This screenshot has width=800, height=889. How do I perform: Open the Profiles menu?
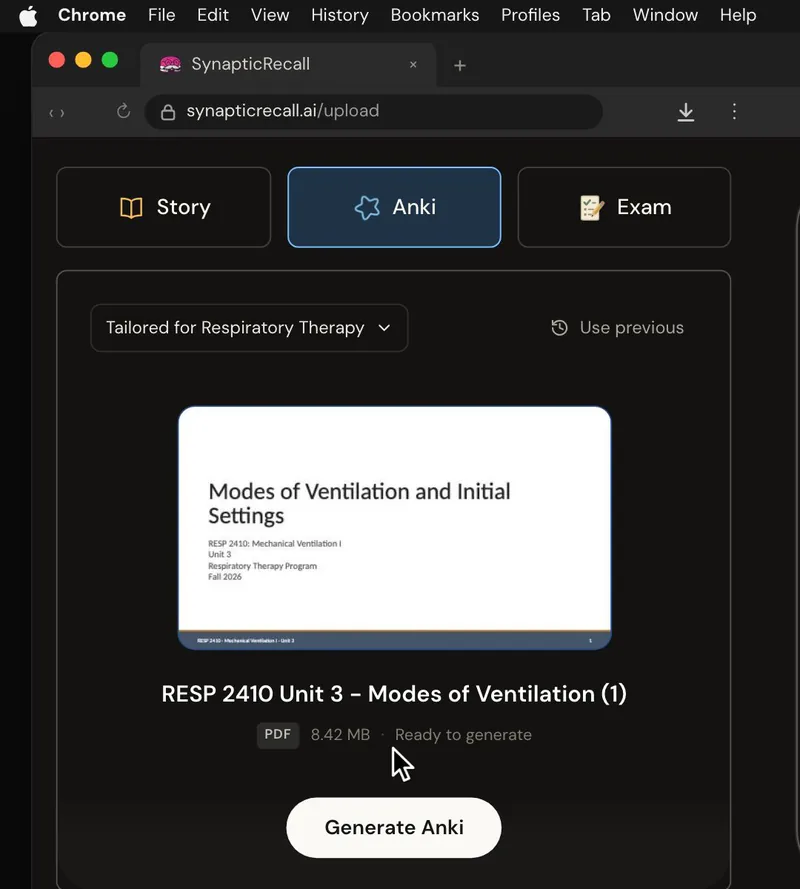(x=530, y=15)
